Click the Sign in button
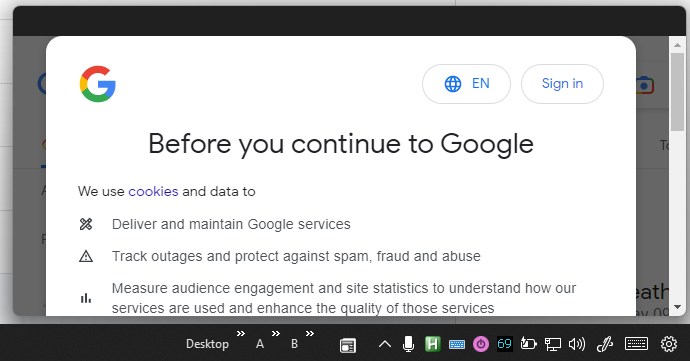 (562, 84)
